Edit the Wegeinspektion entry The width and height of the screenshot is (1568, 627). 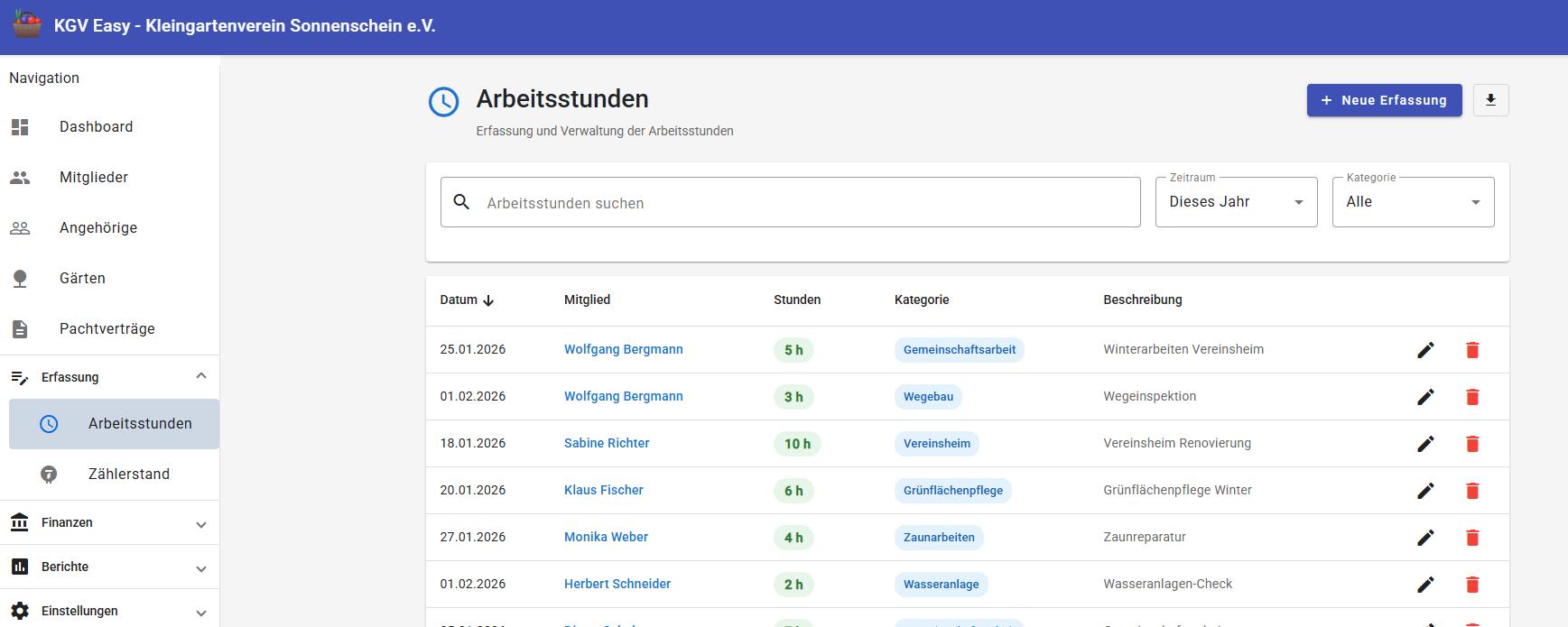(1425, 397)
